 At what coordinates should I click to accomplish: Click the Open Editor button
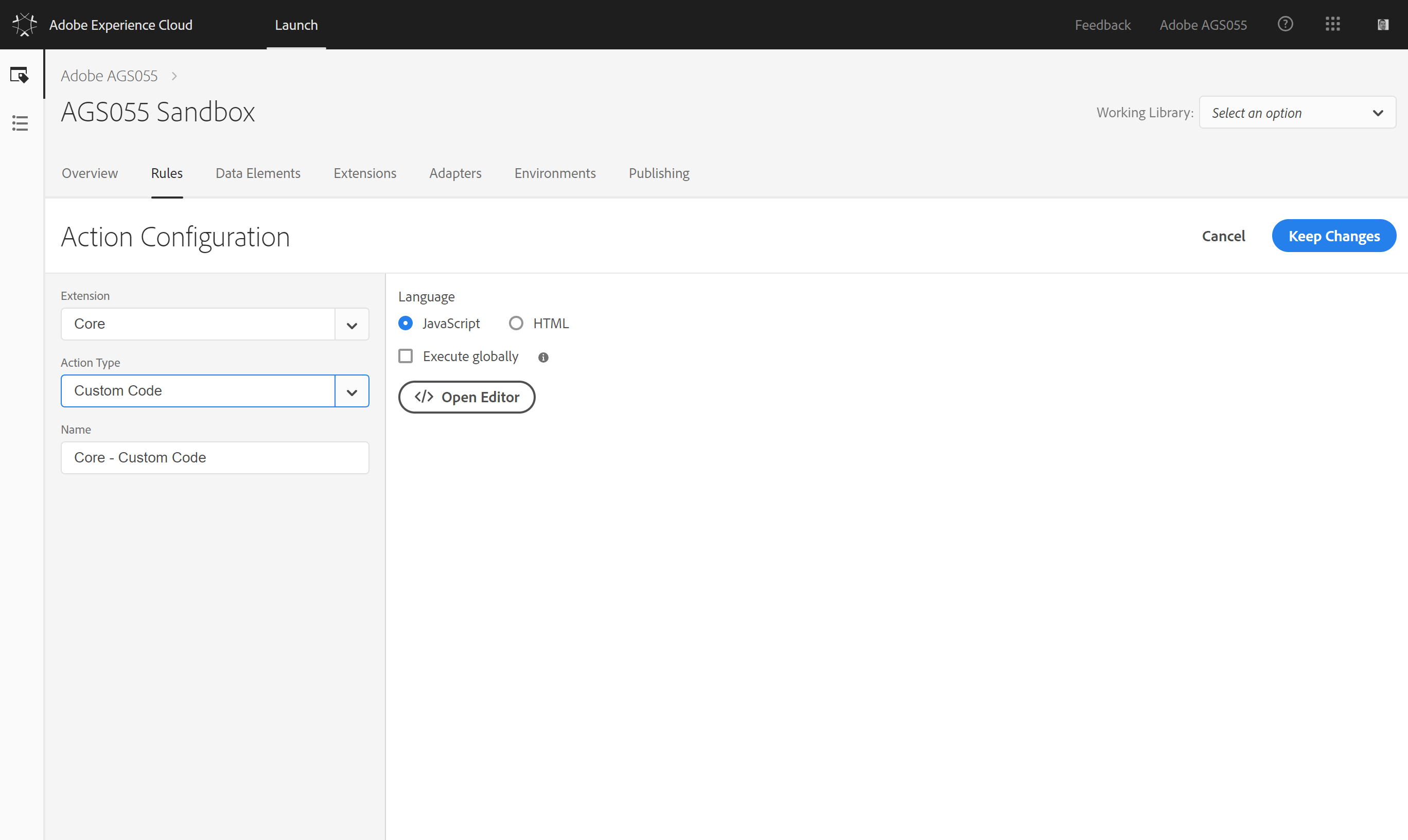(466, 397)
